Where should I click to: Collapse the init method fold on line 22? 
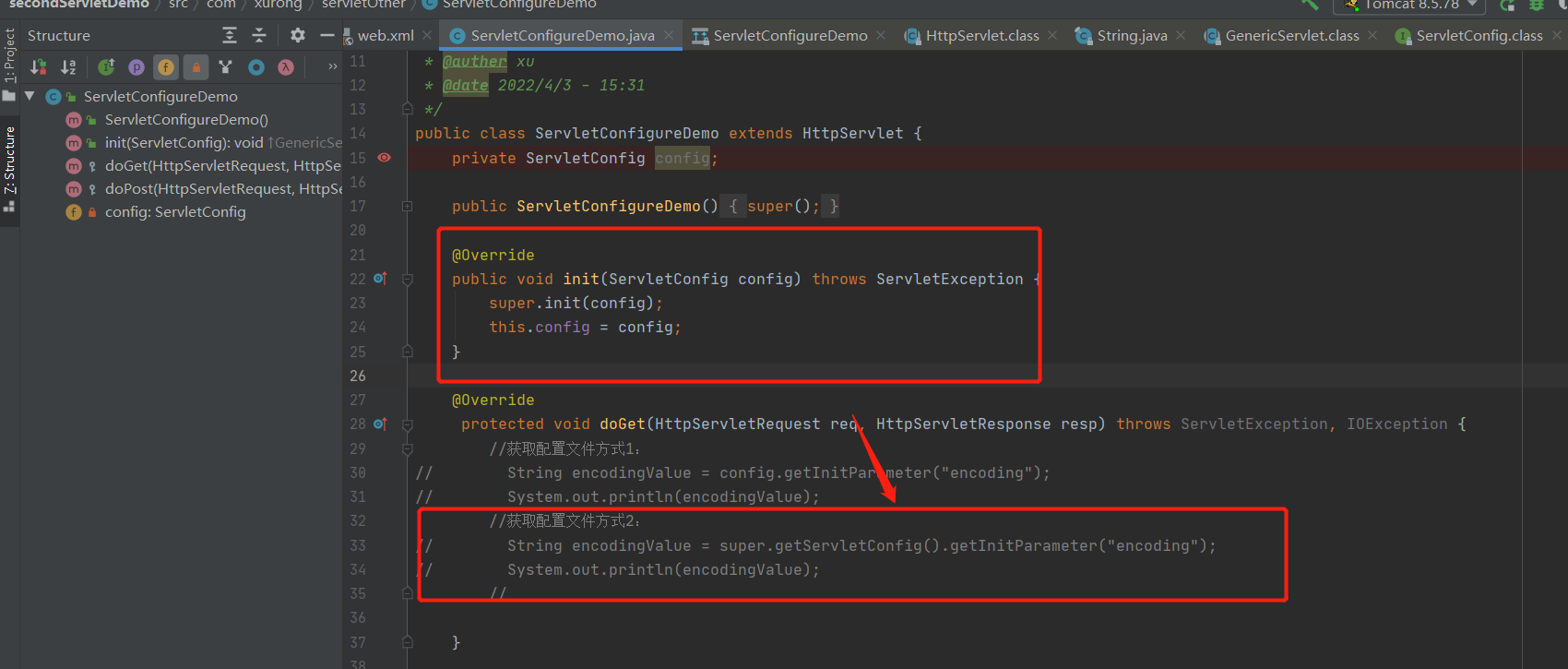point(407,279)
